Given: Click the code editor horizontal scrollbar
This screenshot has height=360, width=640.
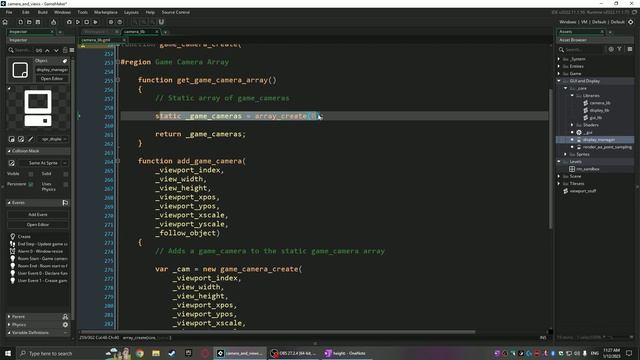Looking at the screenshot, I should (278, 332).
